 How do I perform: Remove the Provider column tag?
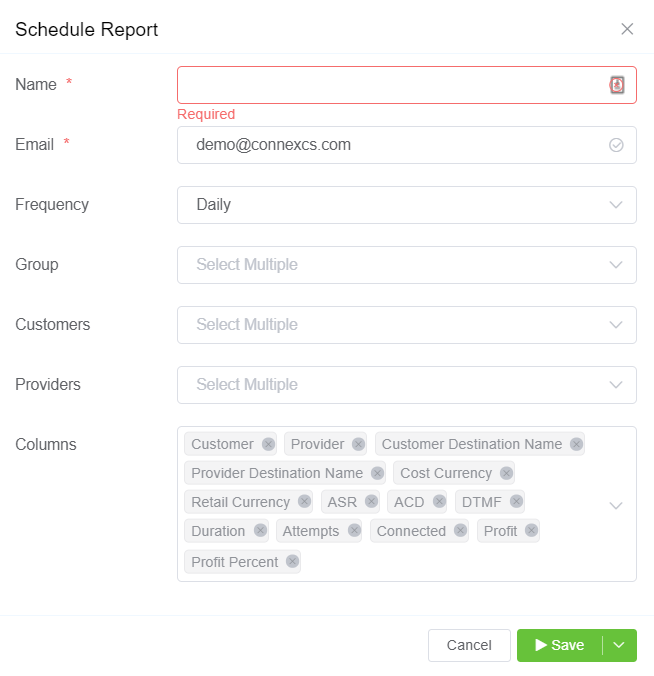[x=358, y=444]
